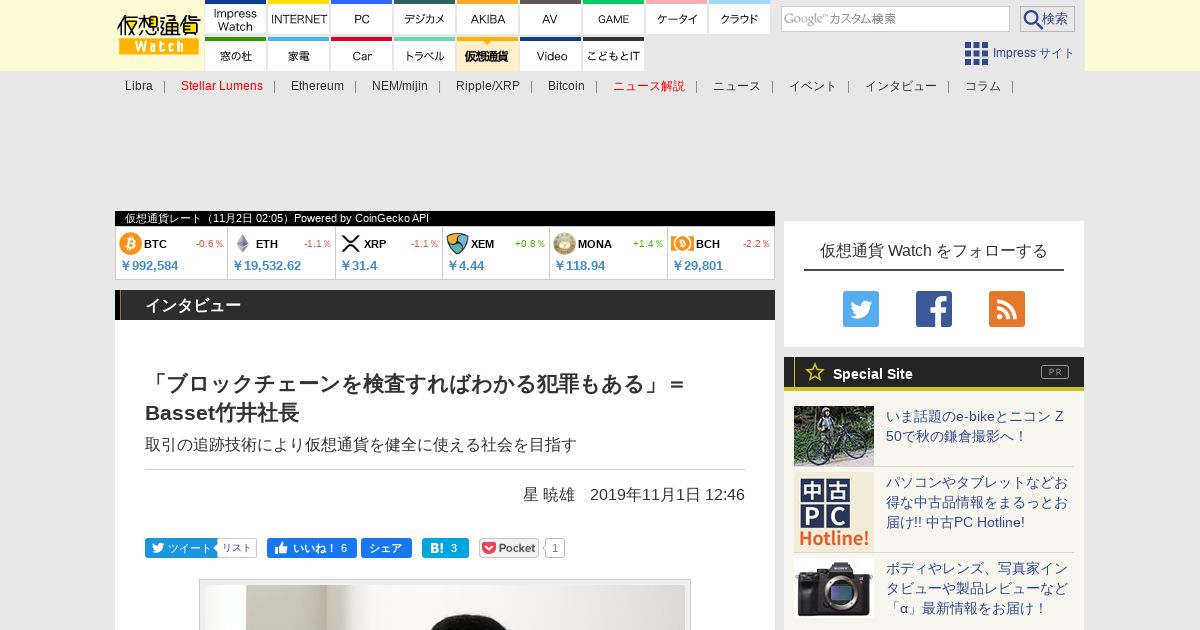Open the 仮想通貨 tab
Image resolution: width=1200 pixels, height=630 pixels.
click(488, 55)
